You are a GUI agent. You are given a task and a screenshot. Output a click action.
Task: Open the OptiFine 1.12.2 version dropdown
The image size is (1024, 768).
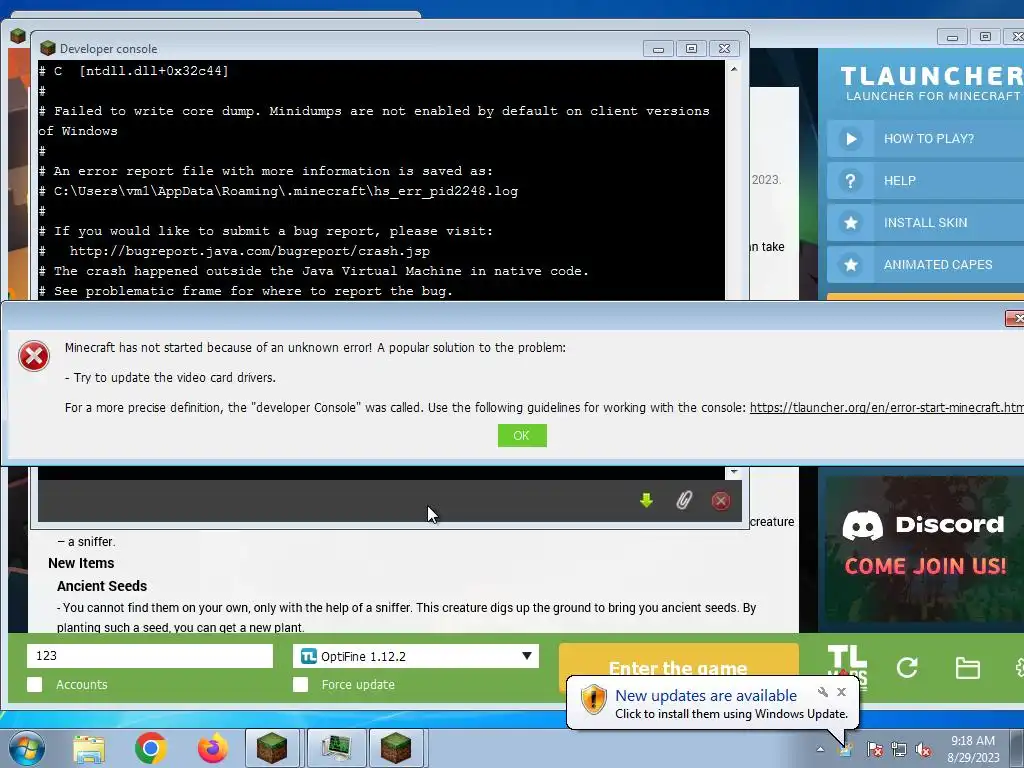click(x=416, y=656)
